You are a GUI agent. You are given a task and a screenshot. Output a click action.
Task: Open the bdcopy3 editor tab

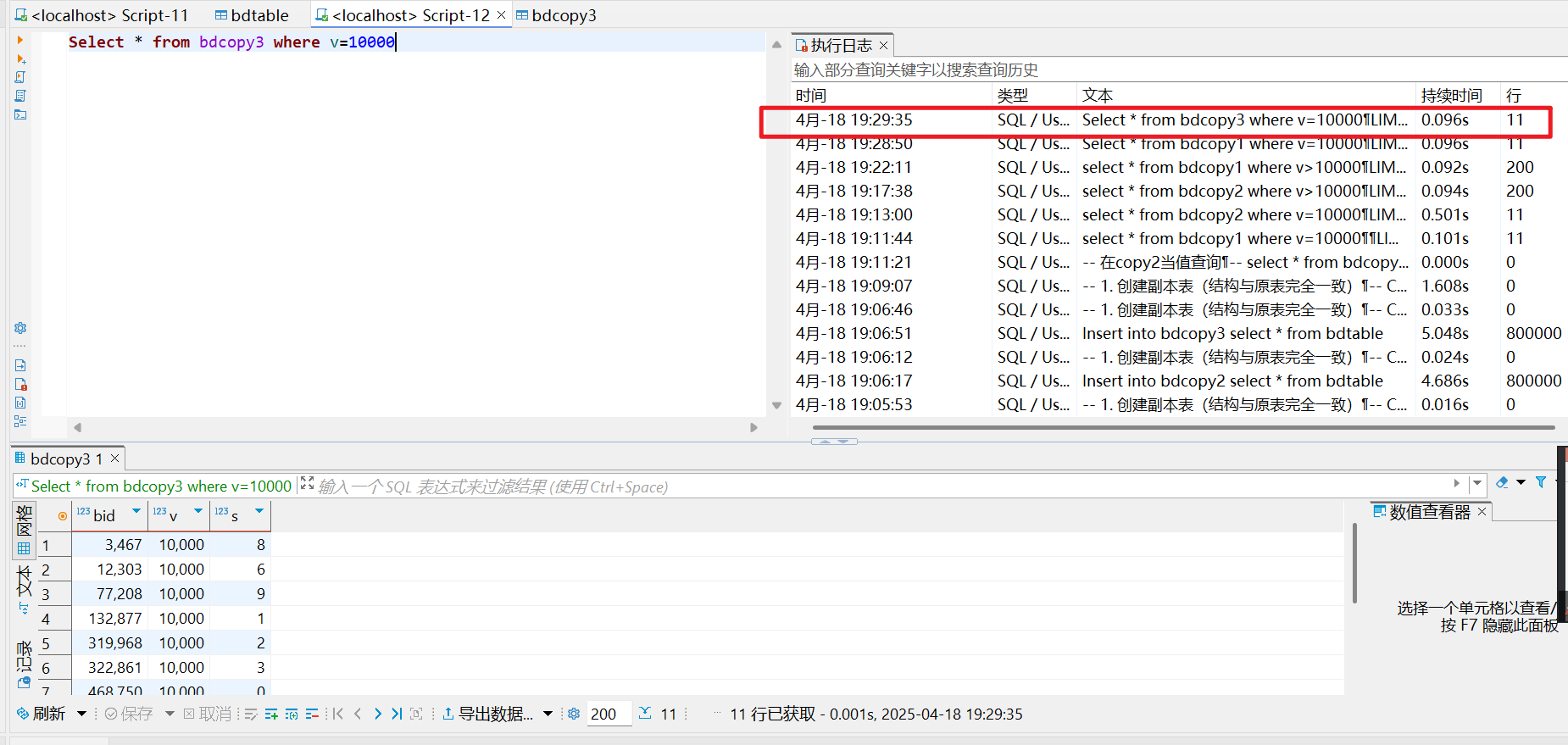coord(556,15)
